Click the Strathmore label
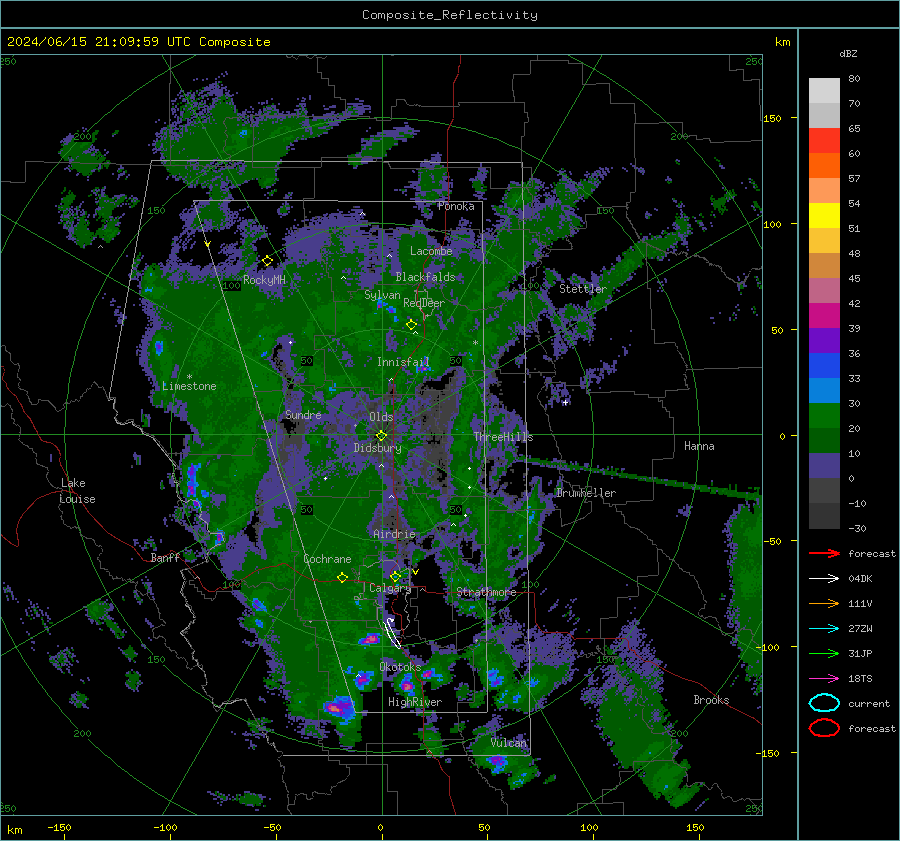Image resolution: width=900 pixels, height=841 pixels. (486, 592)
